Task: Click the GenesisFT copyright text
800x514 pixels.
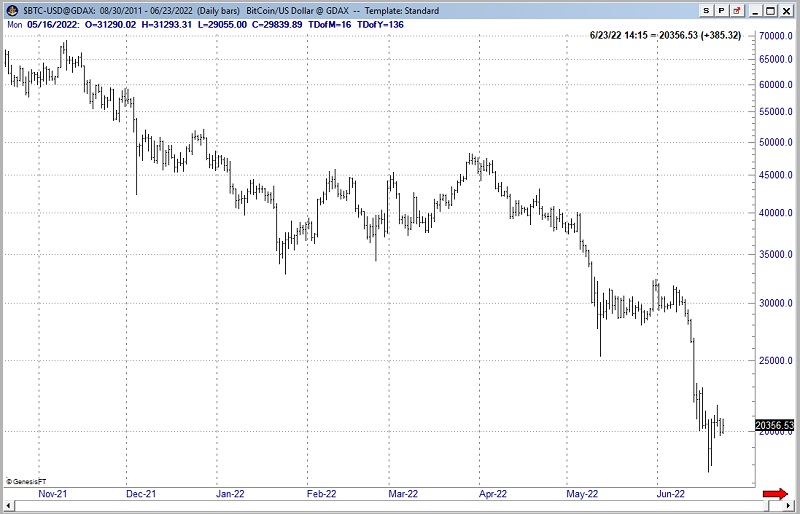Action: point(30,481)
